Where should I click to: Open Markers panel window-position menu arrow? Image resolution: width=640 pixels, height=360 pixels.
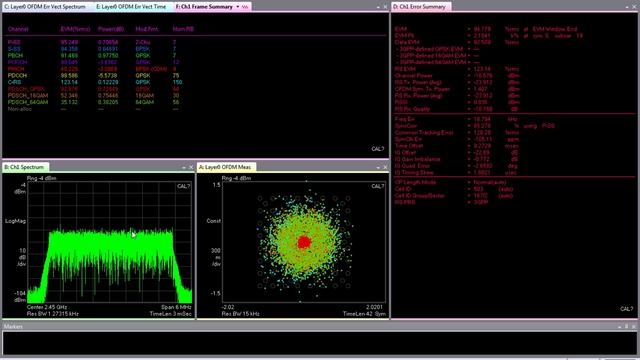point(620,327)
